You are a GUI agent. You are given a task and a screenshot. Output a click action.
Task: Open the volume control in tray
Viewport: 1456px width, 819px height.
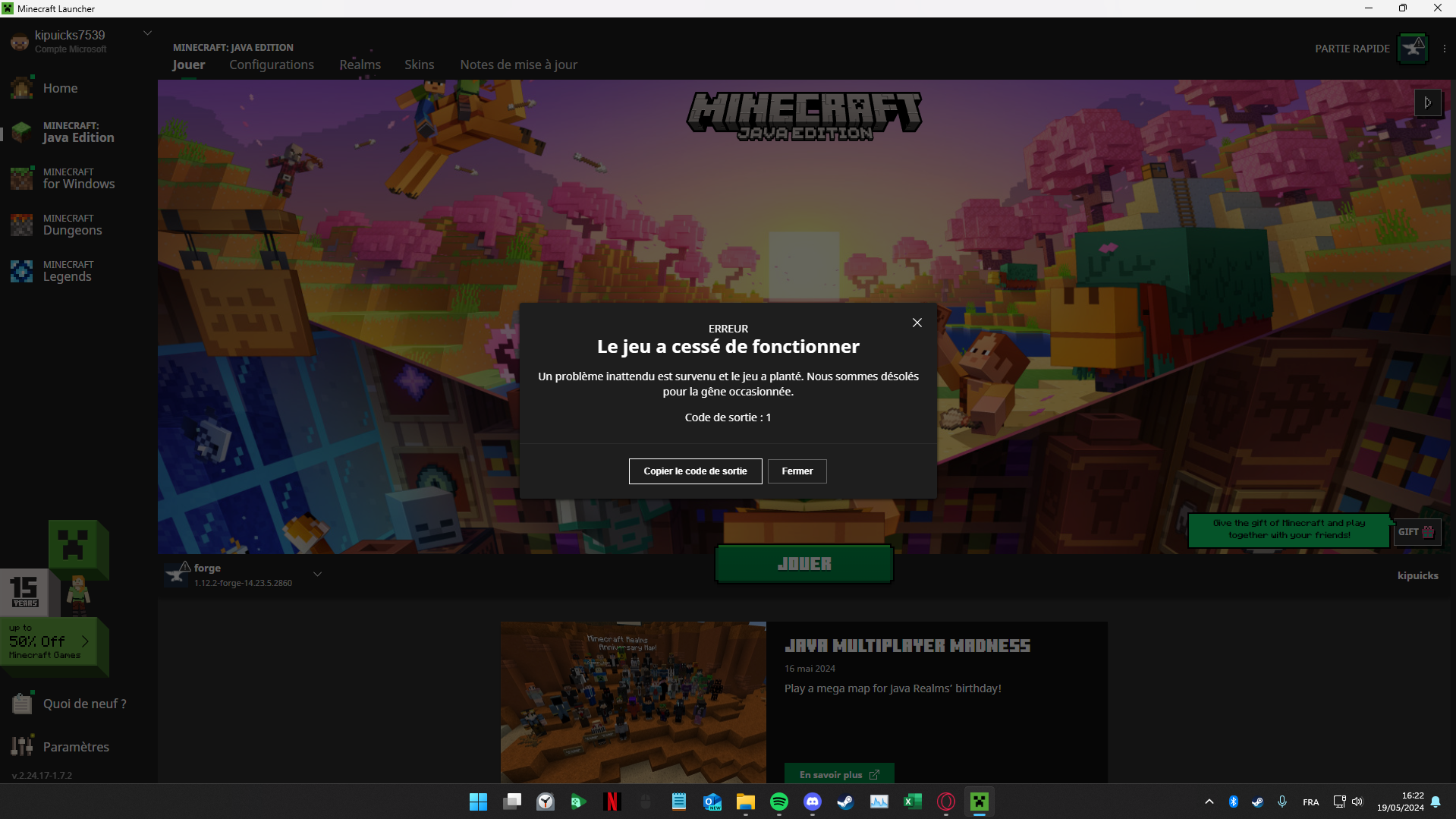(x=1357, y=802)
